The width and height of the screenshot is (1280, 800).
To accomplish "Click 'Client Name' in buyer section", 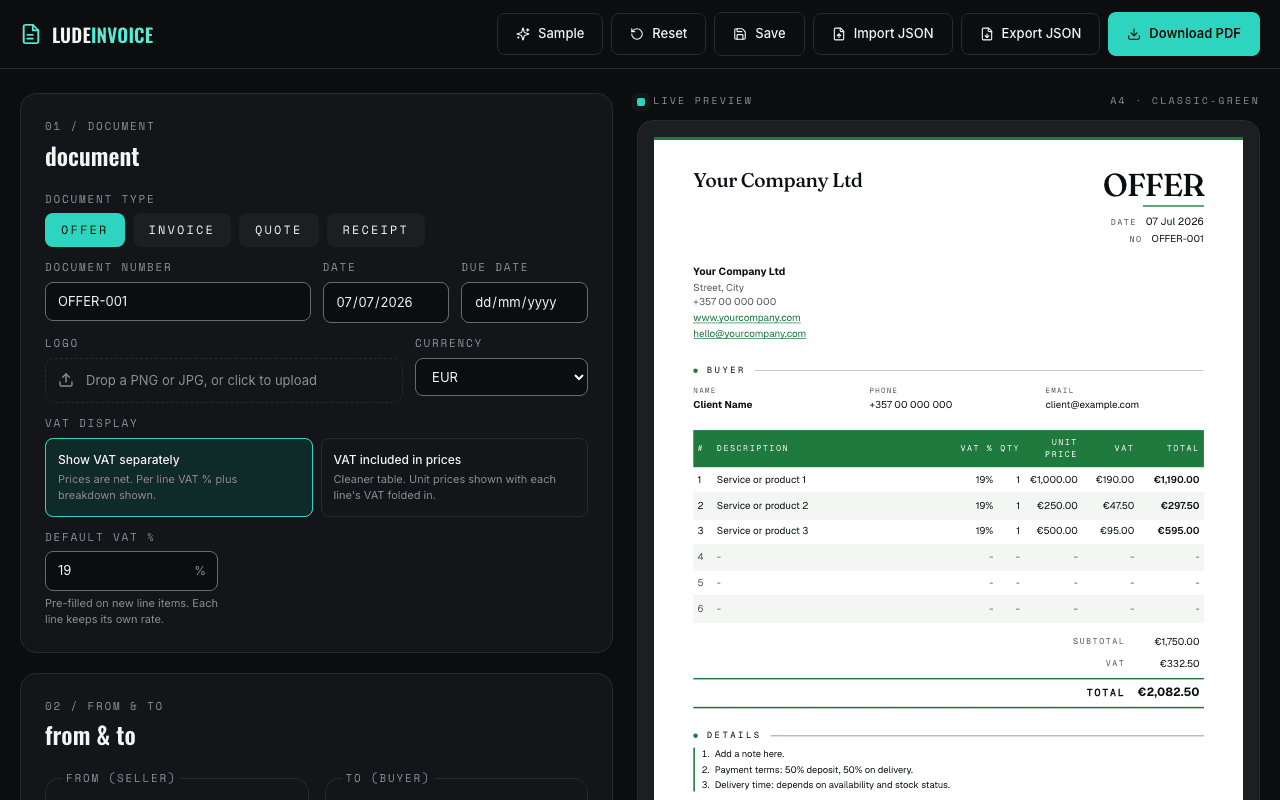I will (723, 405).
